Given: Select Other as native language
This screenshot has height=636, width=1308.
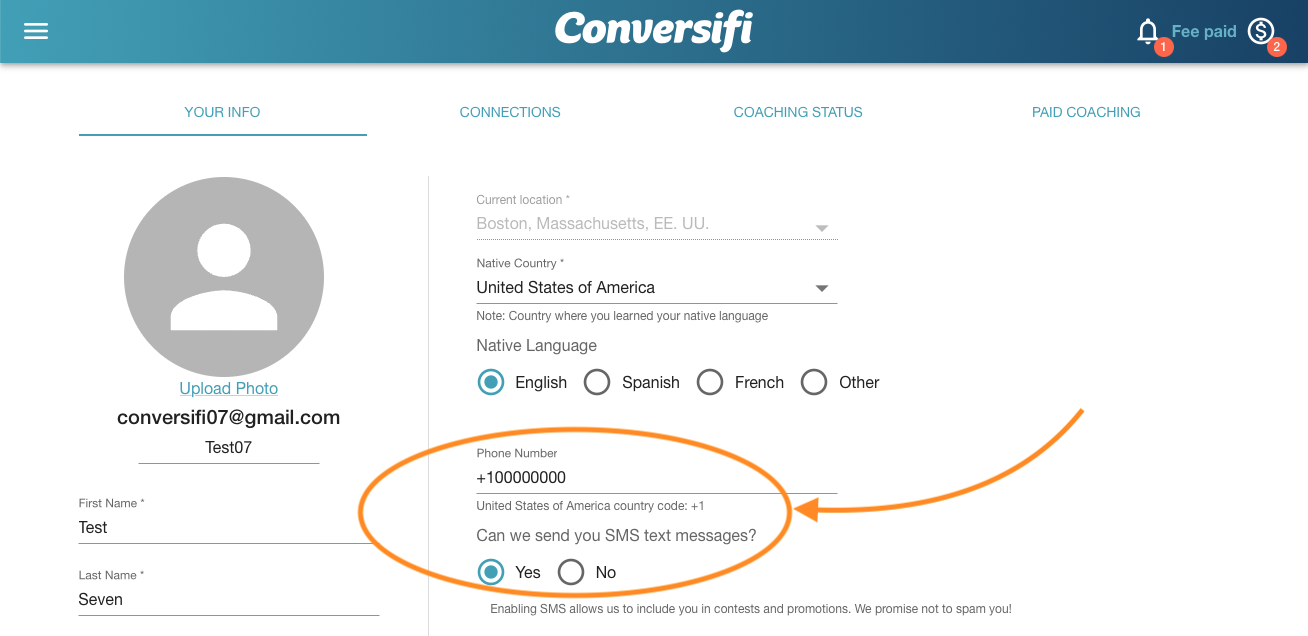Looking at the screenshot, I should 814,382.
